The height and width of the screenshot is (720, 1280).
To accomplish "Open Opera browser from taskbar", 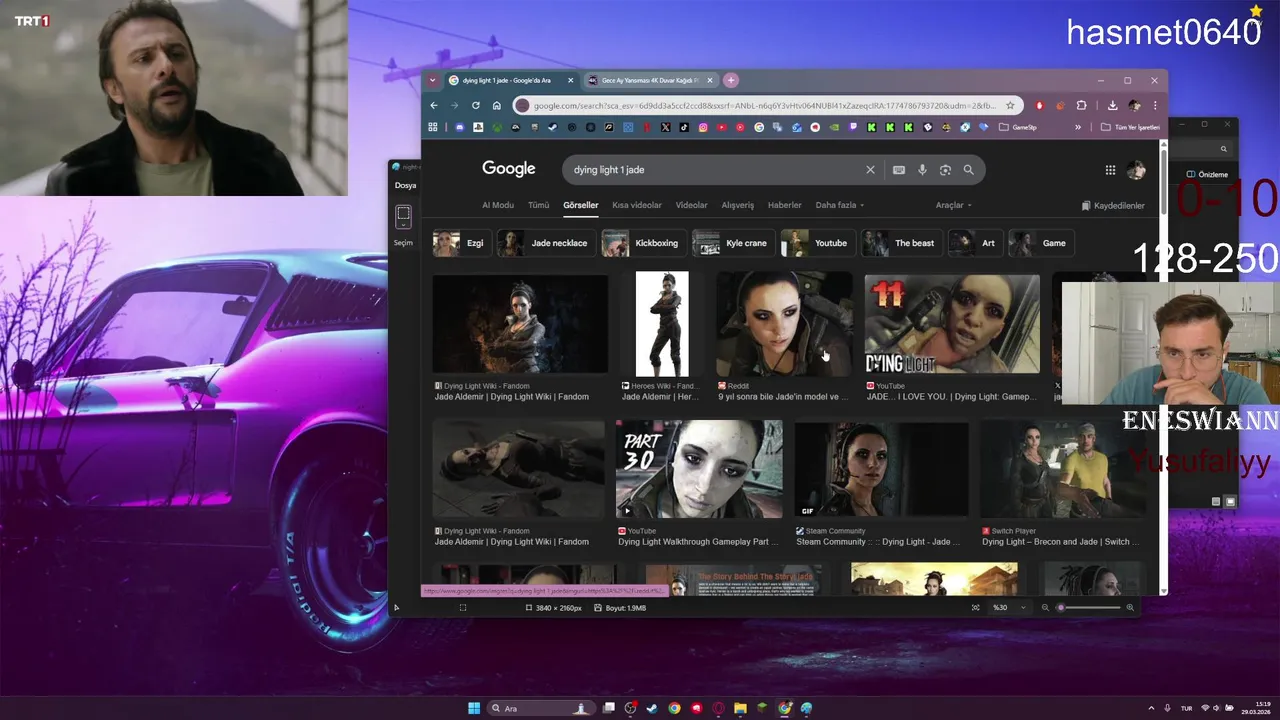I will click(718, 708).
